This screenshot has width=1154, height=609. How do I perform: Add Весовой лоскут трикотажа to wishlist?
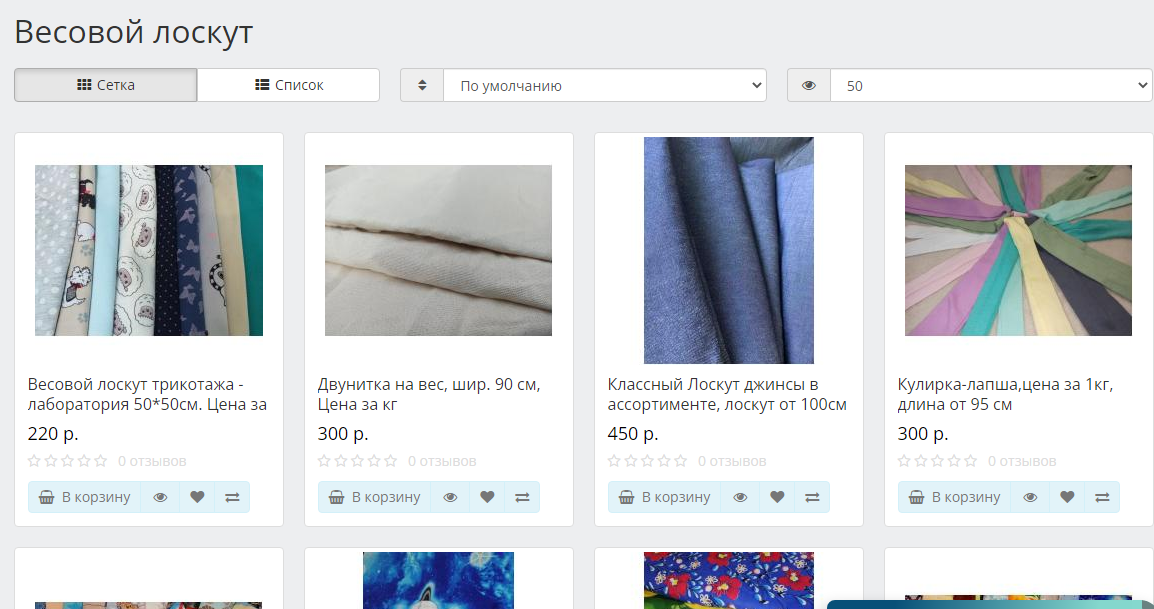(197, 497)
